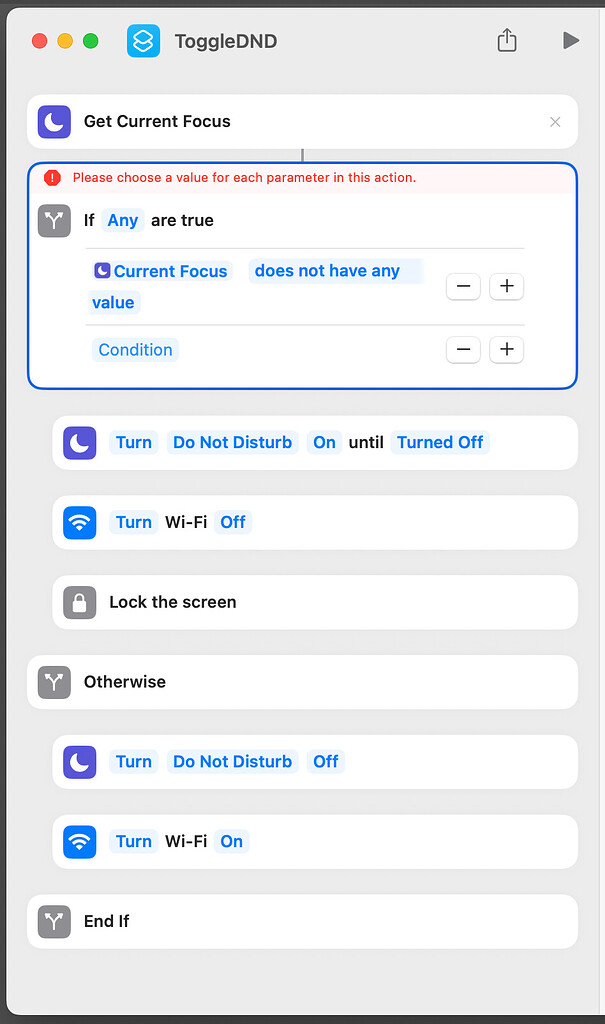Click the empty Condition placeholder field

135,349
